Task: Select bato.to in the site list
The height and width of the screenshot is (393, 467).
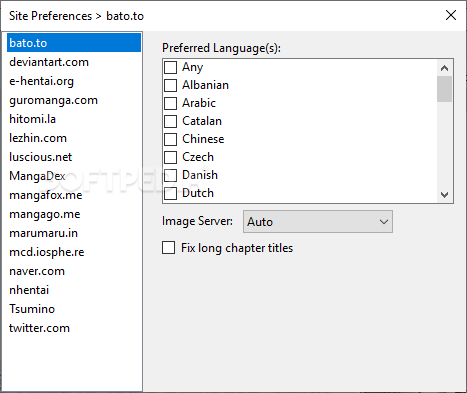Action: (x=74, y=43)
